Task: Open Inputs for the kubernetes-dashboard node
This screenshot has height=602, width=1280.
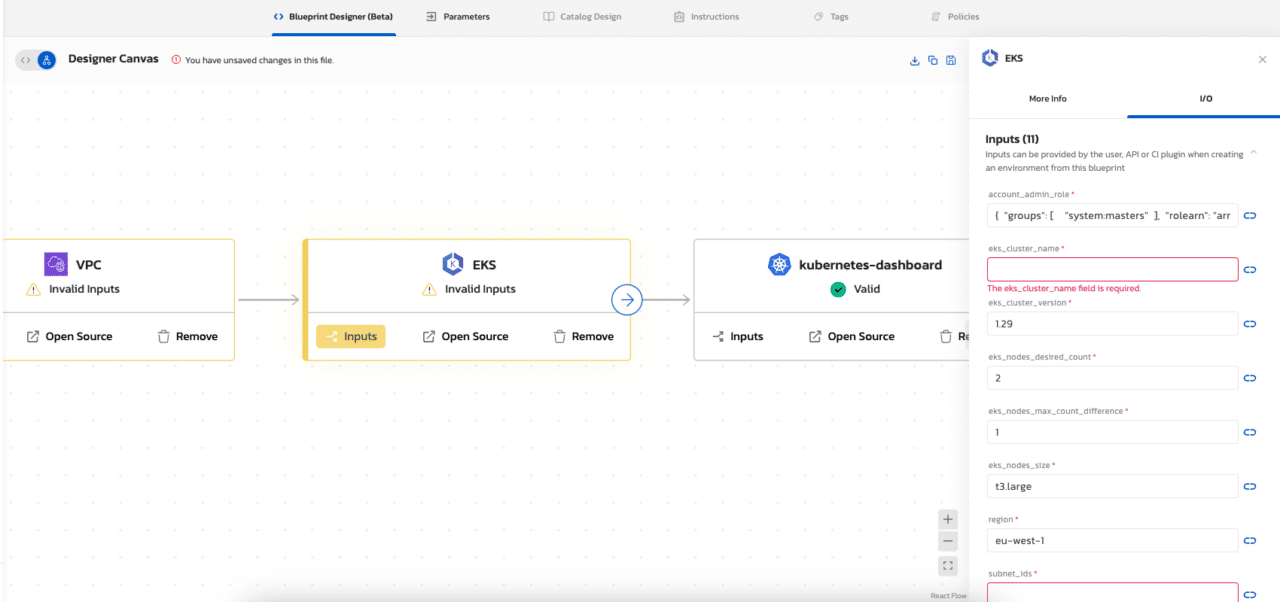Action: click(738, 336)
